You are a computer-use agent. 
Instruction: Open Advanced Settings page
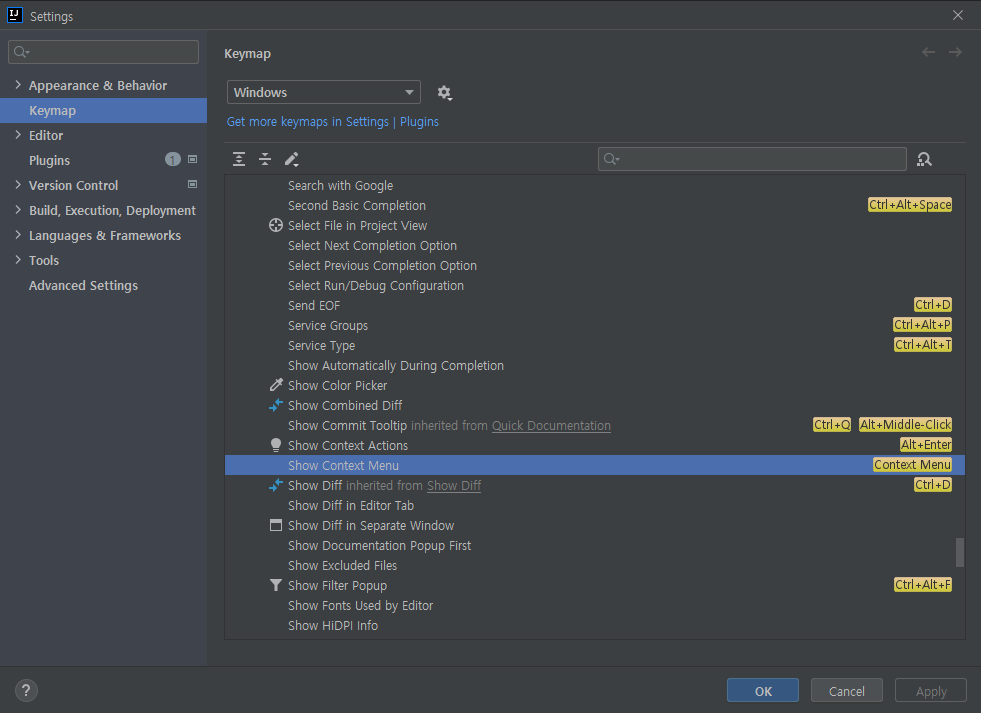click(83, 286)
